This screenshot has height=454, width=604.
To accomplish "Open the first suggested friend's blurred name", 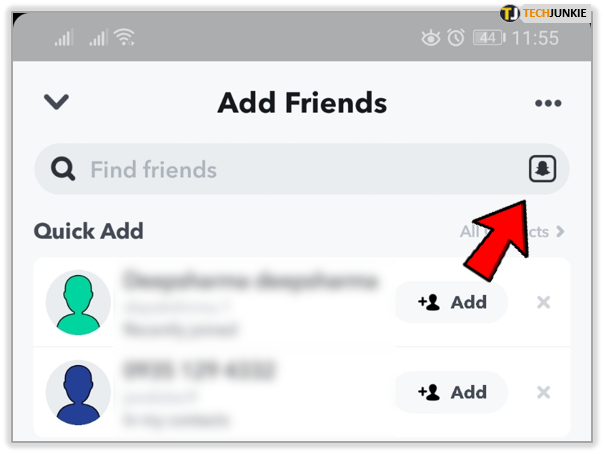I will (x=250, y=280).
